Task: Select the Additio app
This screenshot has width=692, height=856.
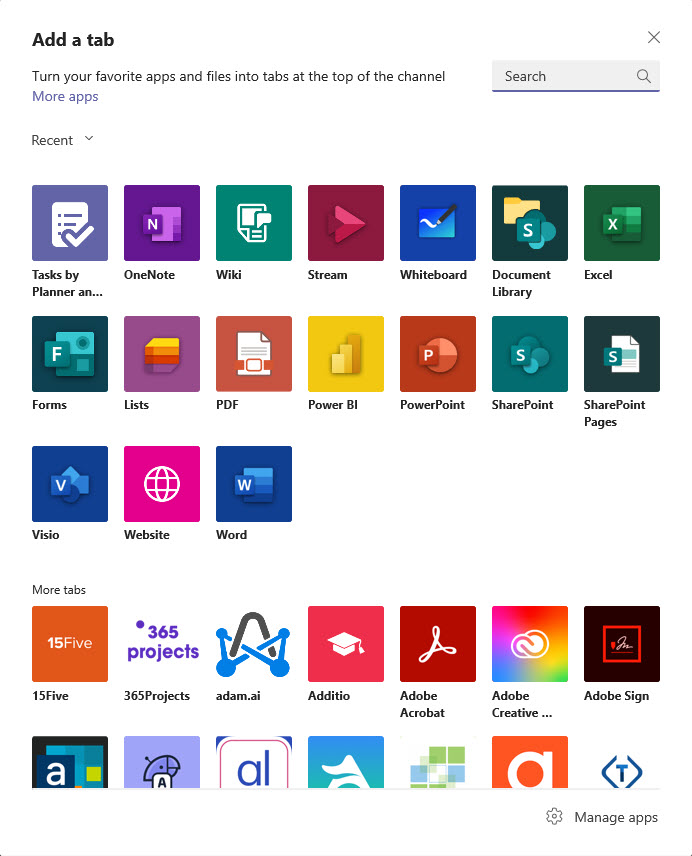Action: tap(345, 644)
